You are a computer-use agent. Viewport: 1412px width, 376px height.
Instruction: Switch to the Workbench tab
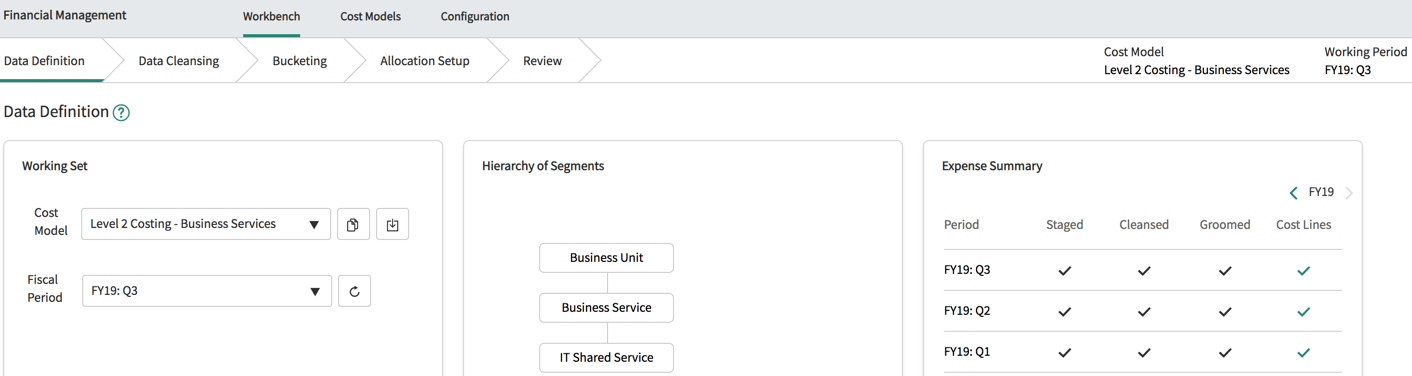pos(271,17)
